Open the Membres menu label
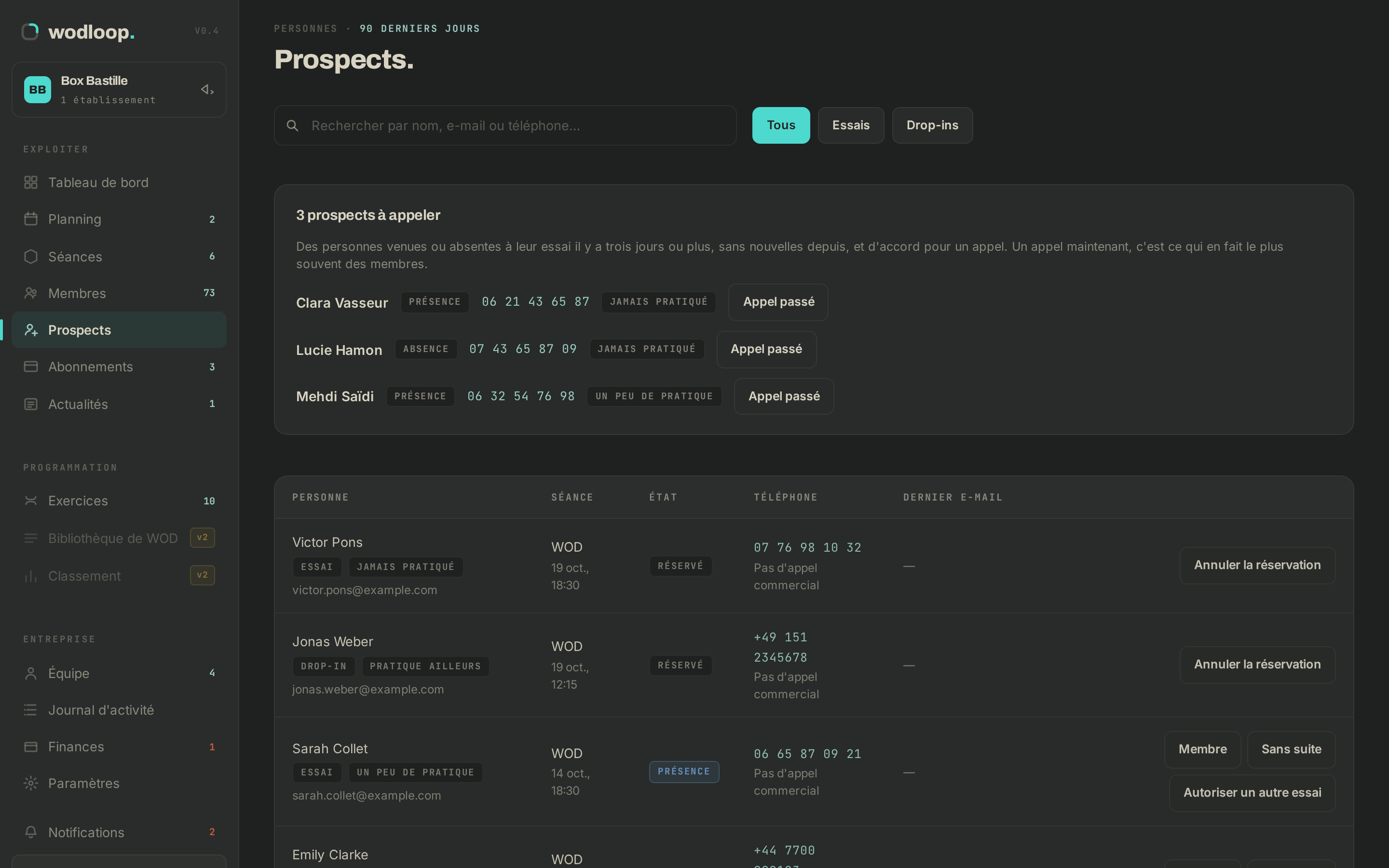 click(77, 293)
